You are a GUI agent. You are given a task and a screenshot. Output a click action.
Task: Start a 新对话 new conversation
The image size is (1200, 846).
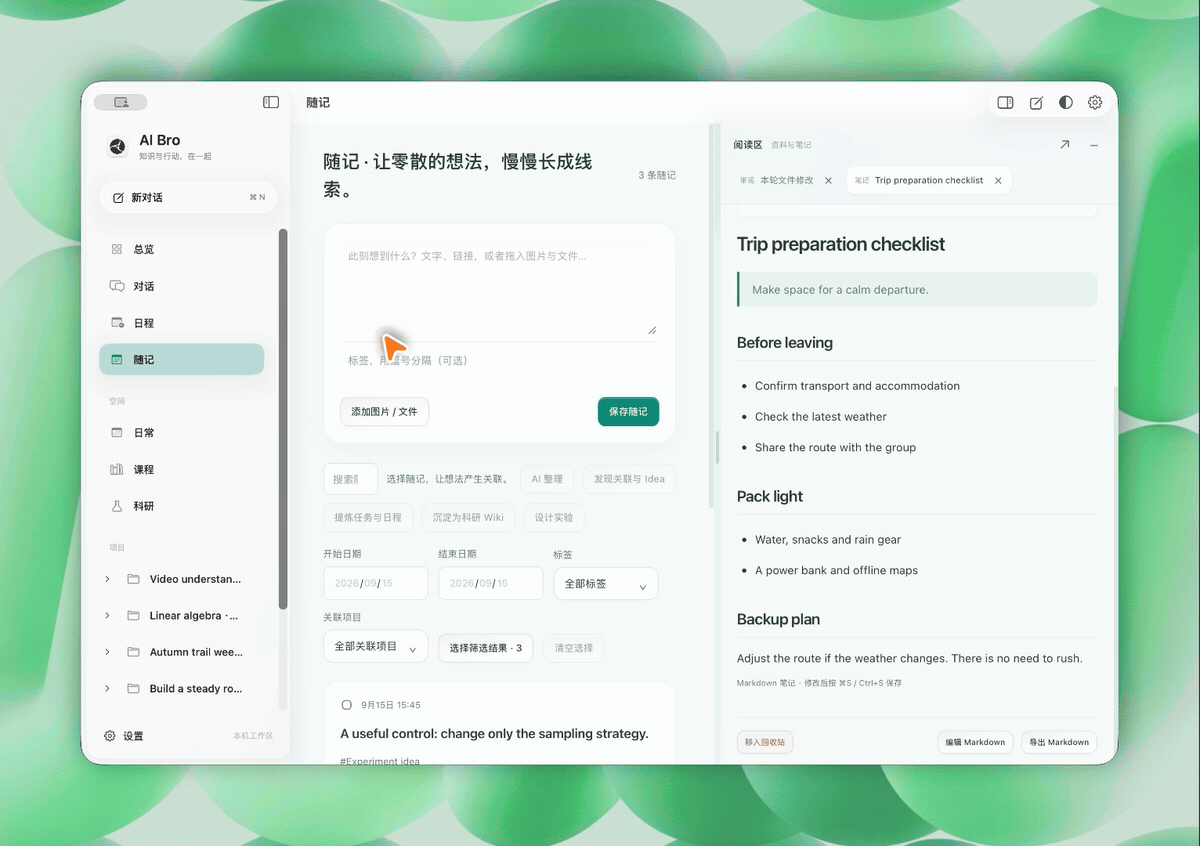[x=188, y=197]
